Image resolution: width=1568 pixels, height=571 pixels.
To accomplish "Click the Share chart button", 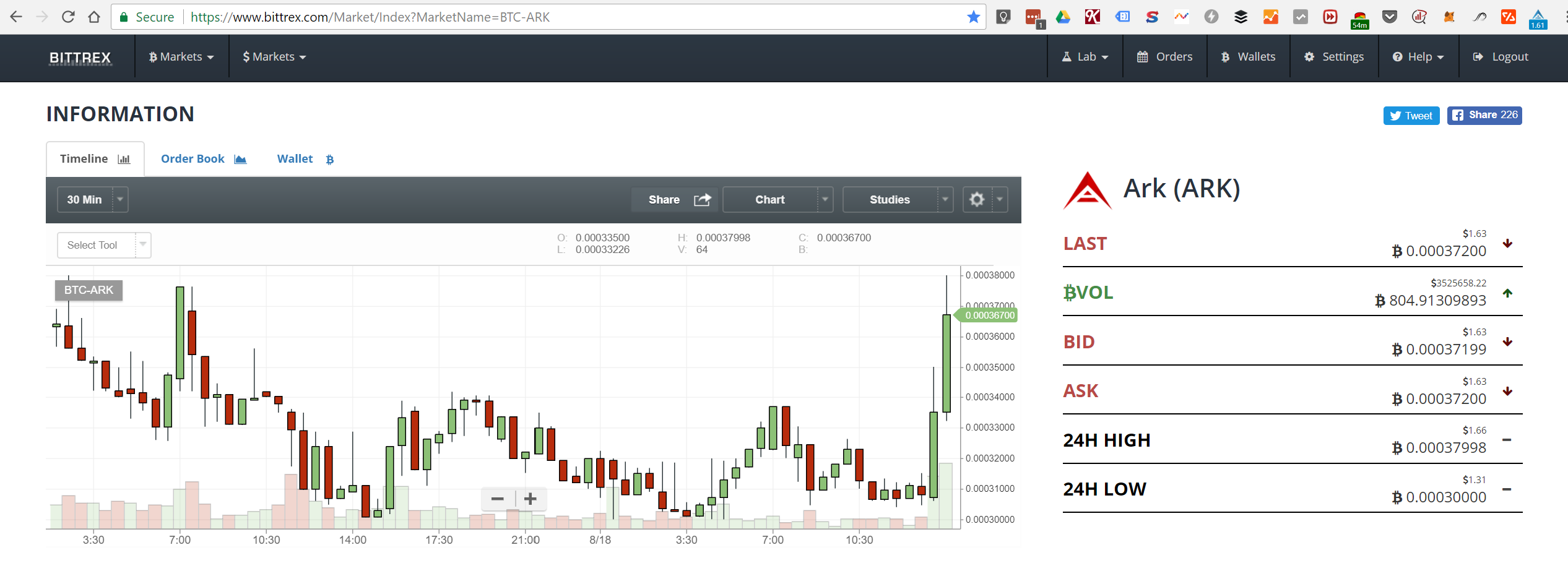I will tap(675, 199).
